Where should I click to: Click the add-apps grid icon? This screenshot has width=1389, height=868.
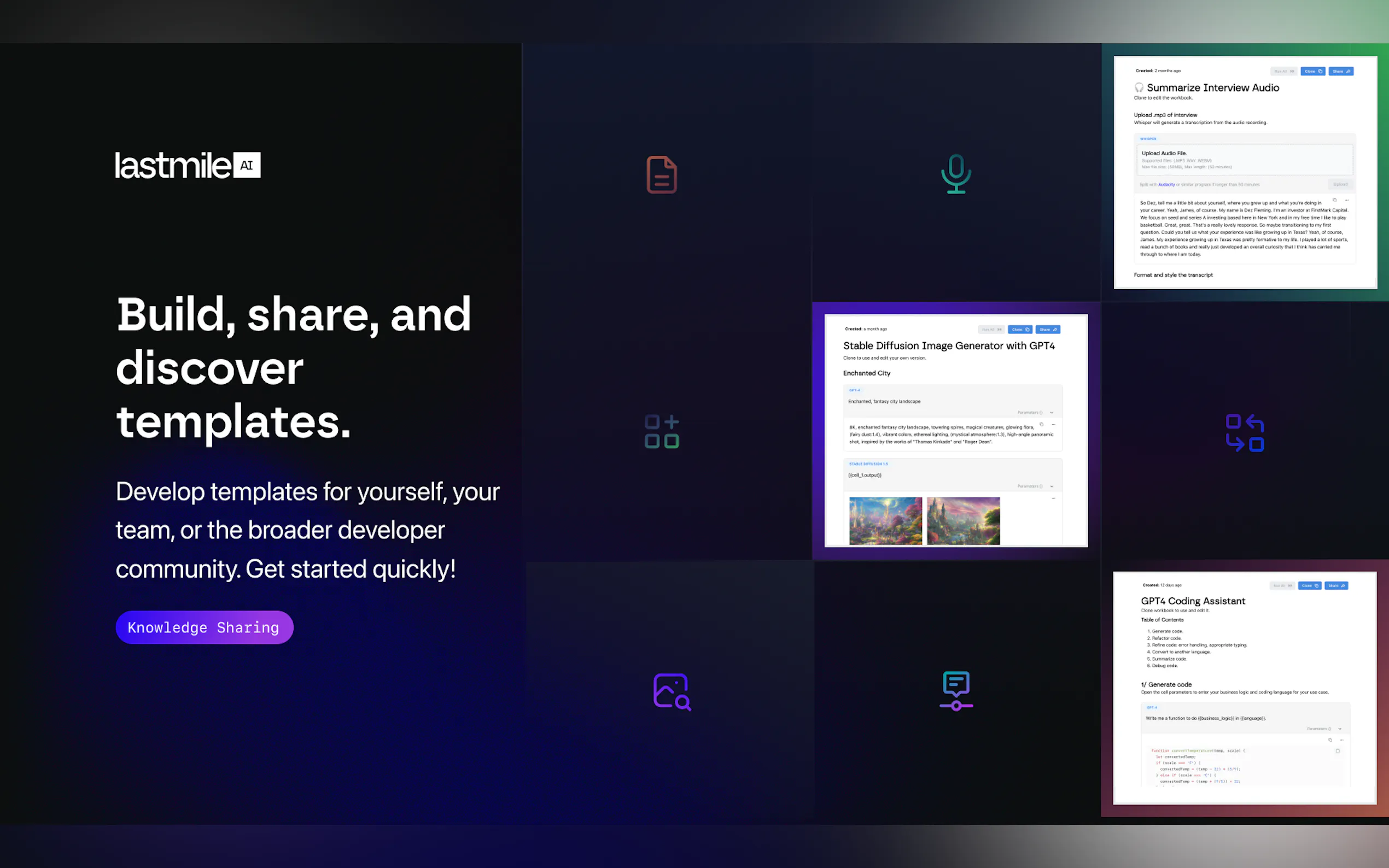click(662, 431)
